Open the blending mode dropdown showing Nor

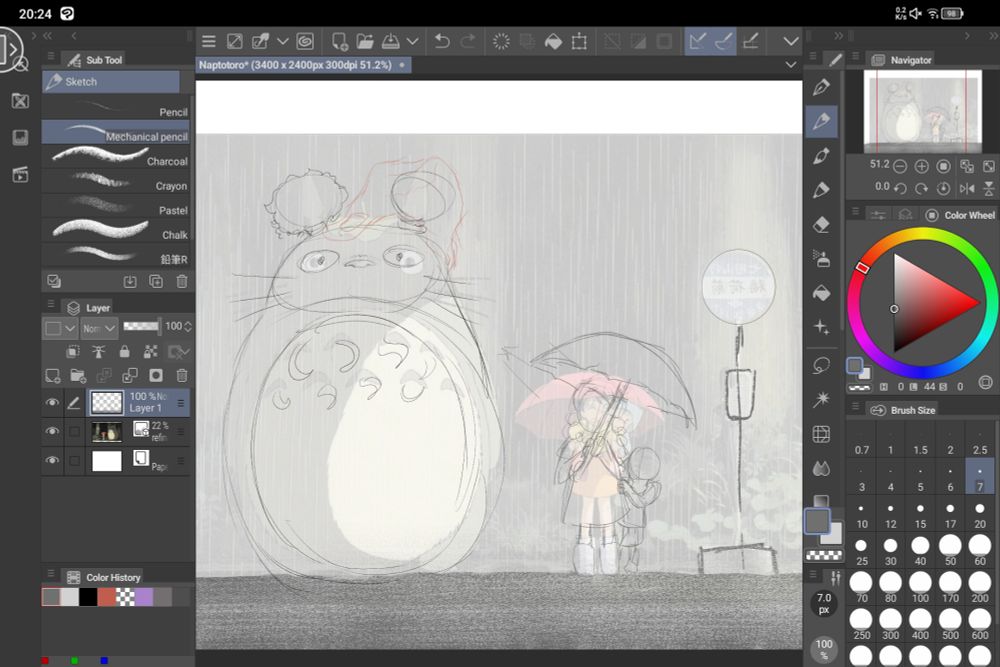pos(99,328)
